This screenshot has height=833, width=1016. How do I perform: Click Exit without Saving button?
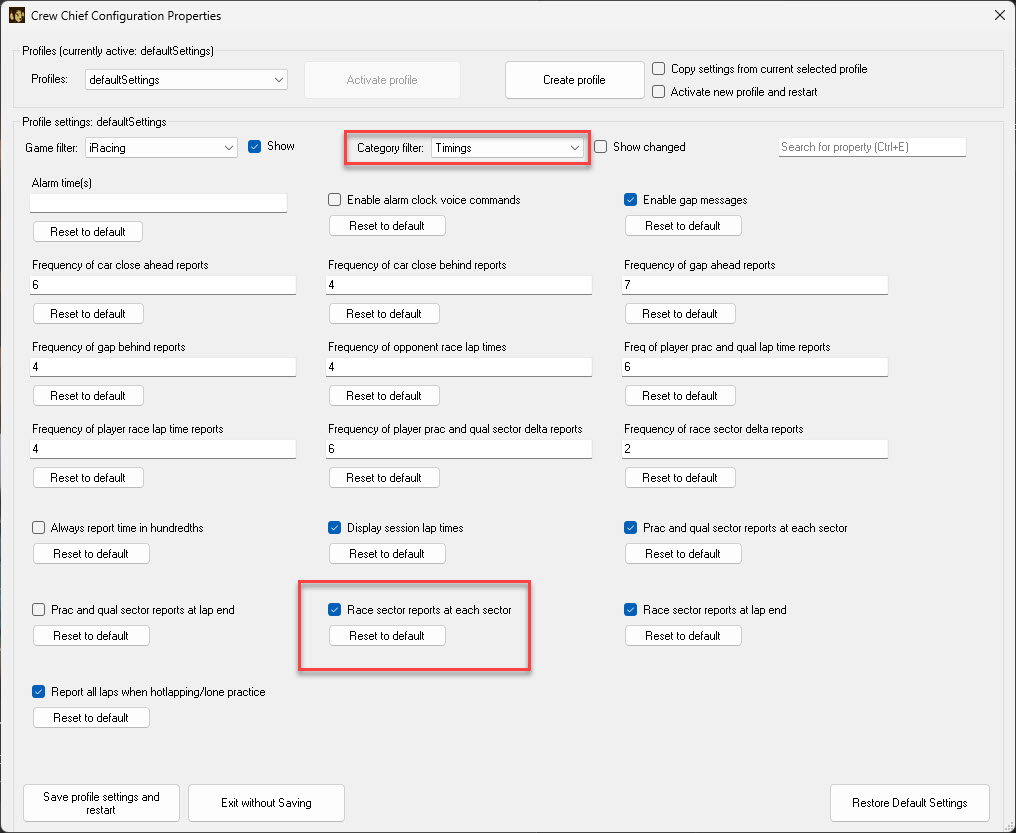click(266, 803)
